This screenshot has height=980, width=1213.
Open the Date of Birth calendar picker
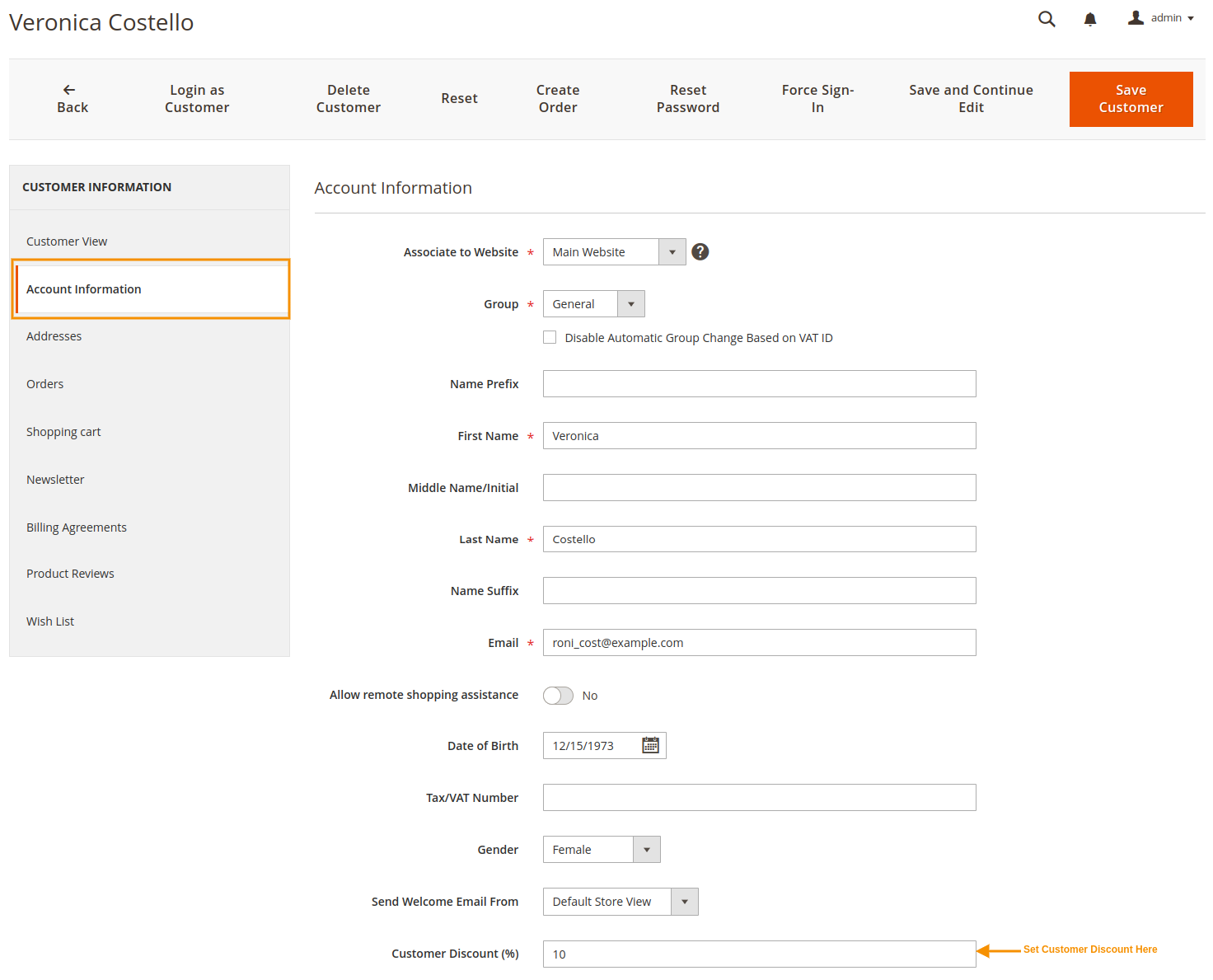click(650, 745)
